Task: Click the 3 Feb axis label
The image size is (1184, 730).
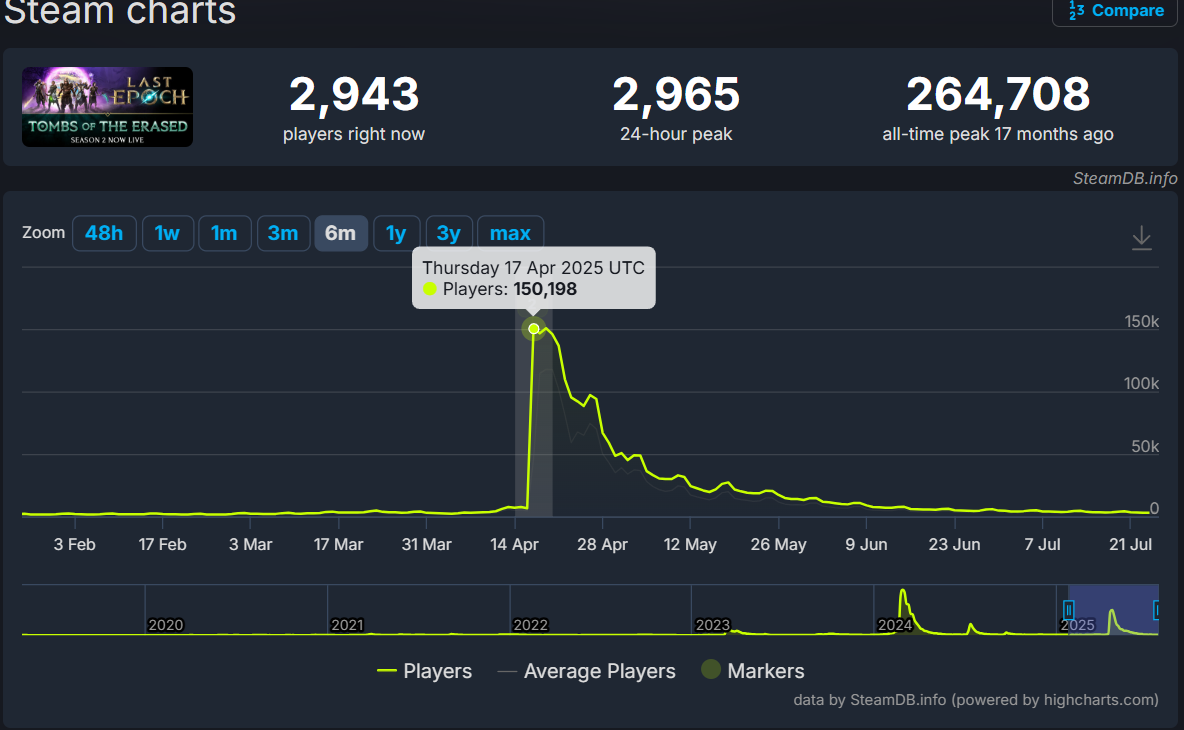Action: 75,544
